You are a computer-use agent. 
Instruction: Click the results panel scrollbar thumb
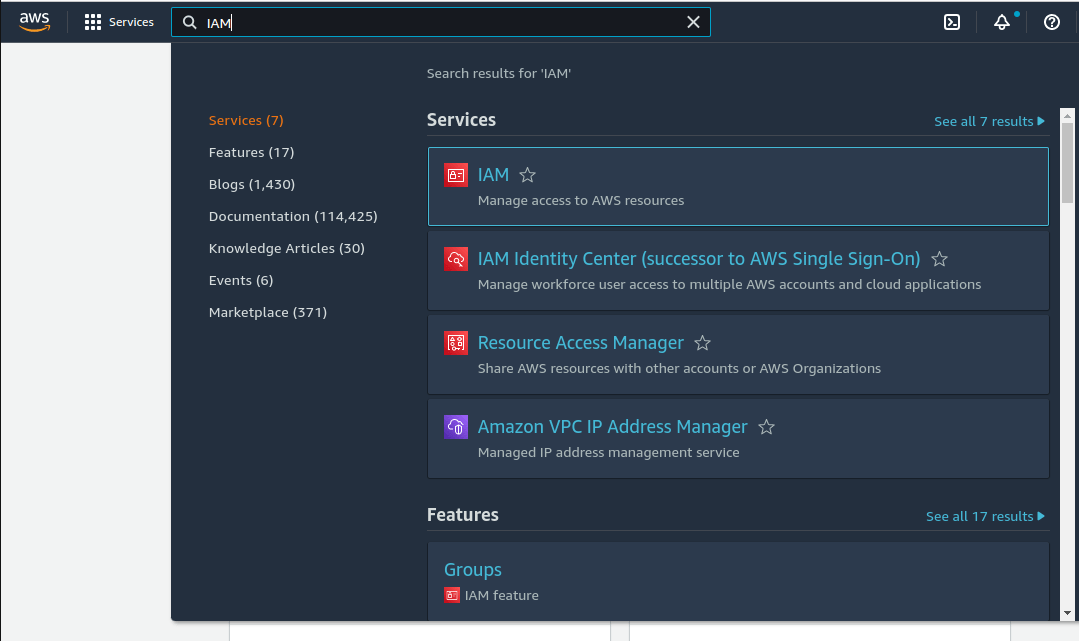tap(1067, 162)
